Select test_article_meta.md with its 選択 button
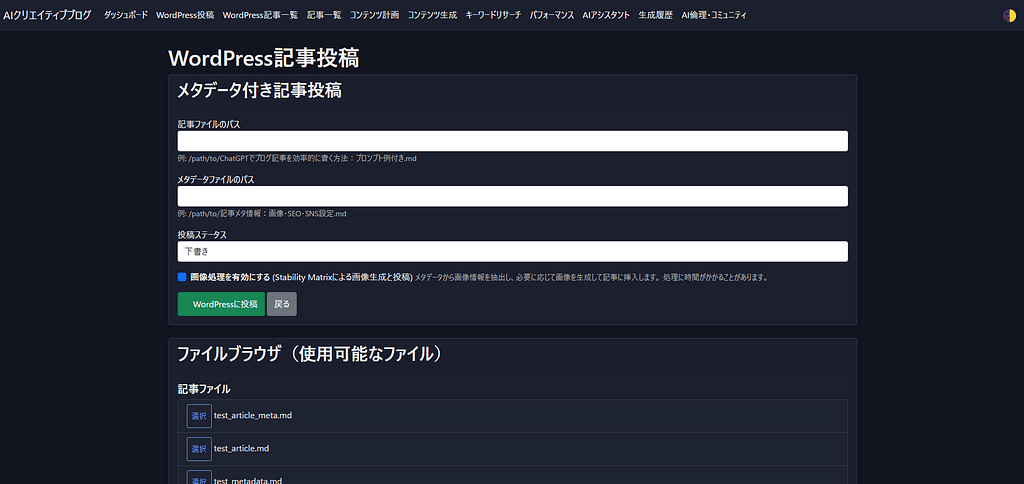 click(x=199, y=416)
